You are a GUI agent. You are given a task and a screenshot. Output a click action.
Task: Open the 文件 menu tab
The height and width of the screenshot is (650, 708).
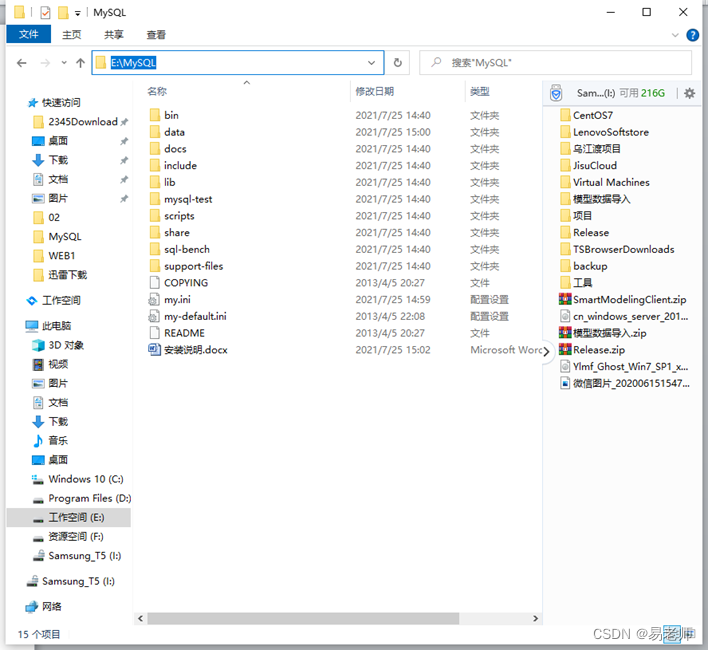pyautogui.click(x=28, y=34)
